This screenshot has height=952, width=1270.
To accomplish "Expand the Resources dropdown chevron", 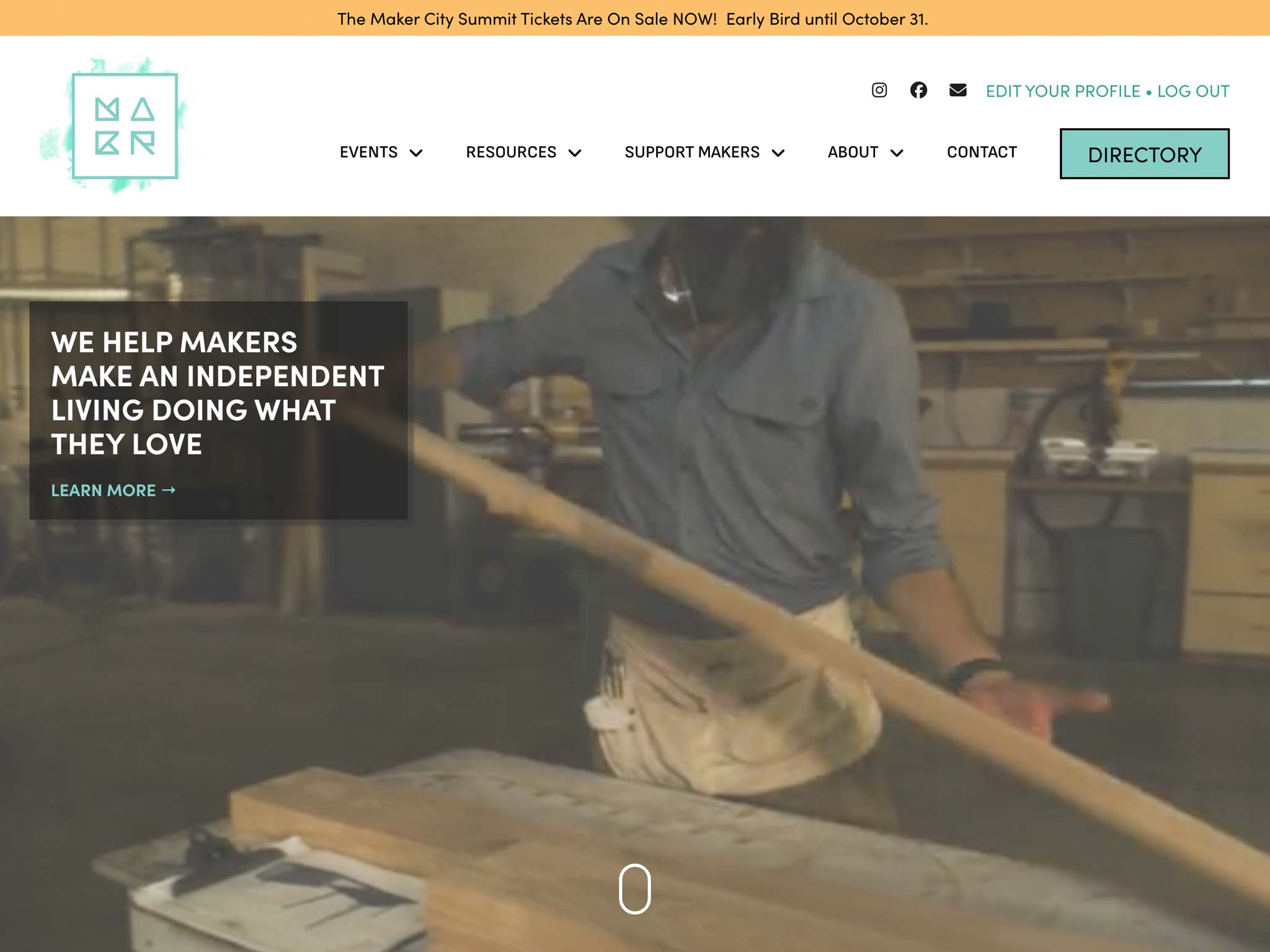I will click(x=575, y=153).
